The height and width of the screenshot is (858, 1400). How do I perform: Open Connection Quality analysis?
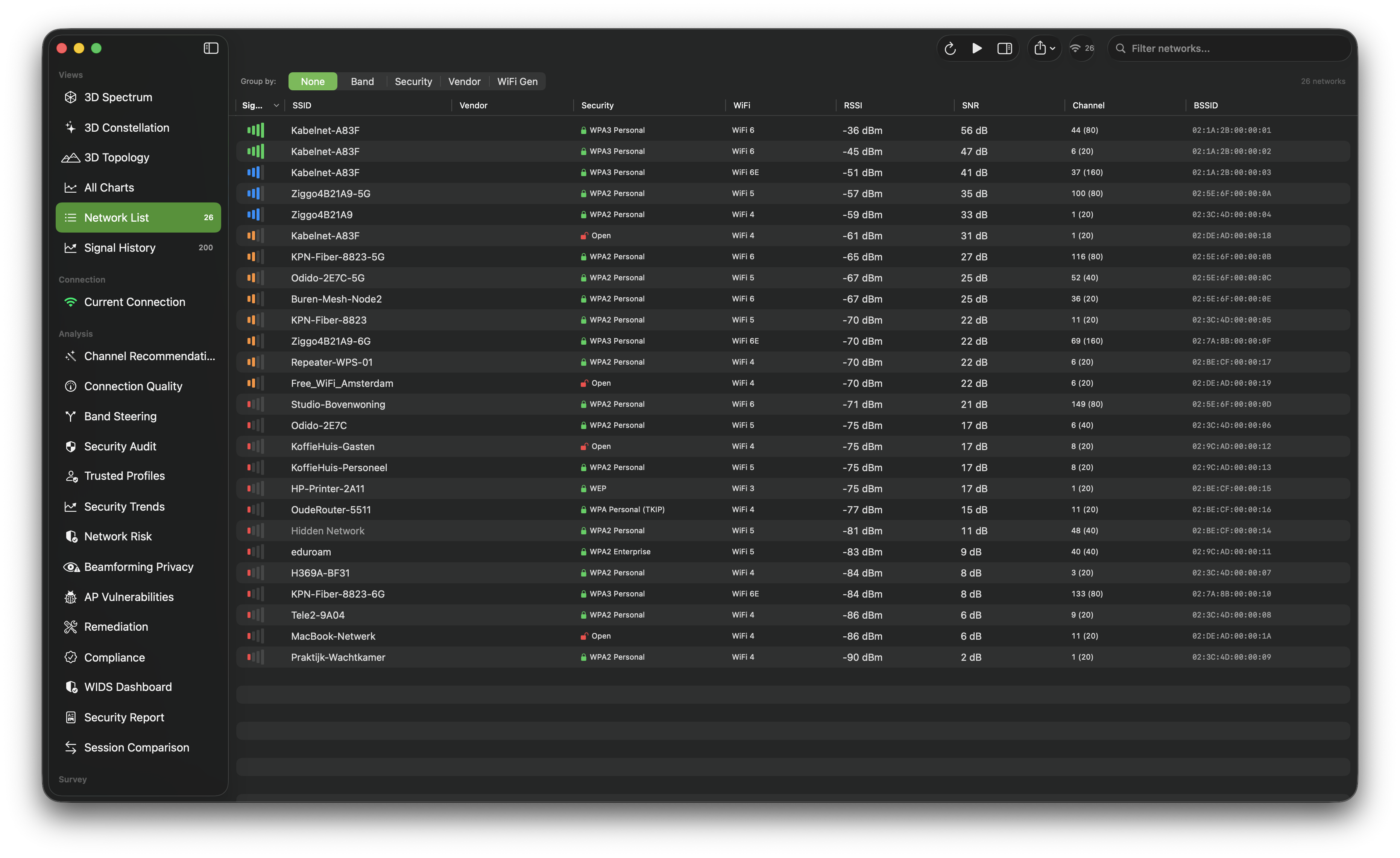(x=138, y=386)
